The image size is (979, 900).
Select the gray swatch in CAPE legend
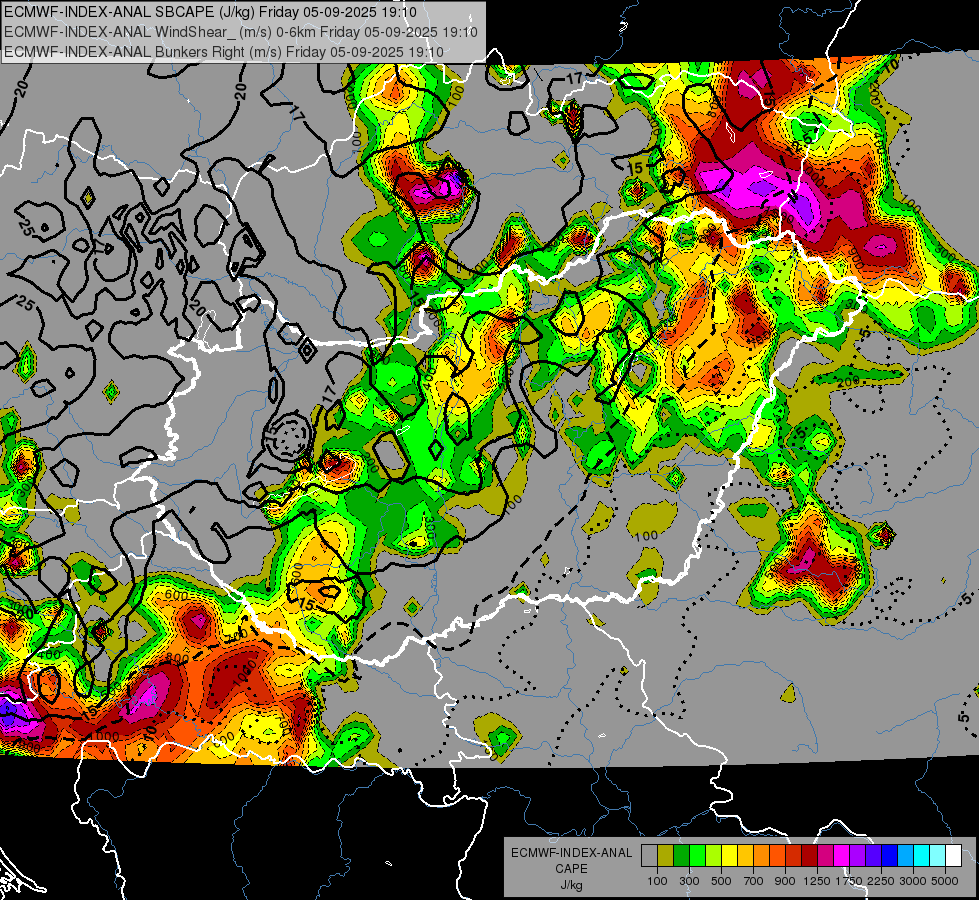[649, 856]
